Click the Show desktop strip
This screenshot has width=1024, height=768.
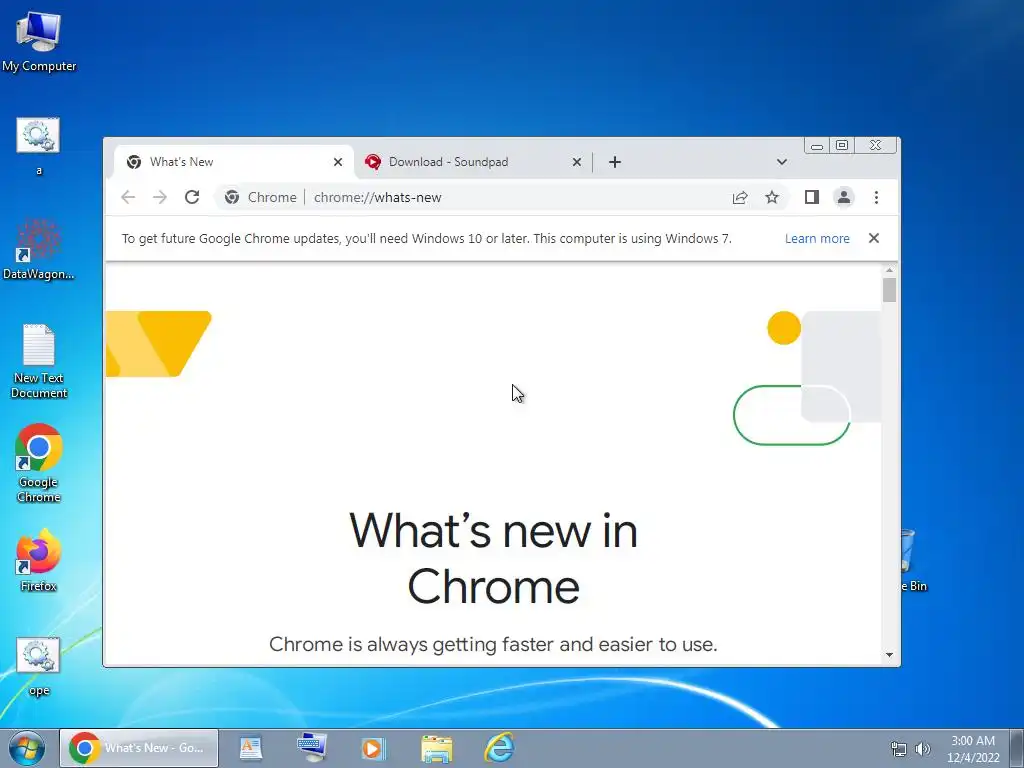(x=1016, y=748)
